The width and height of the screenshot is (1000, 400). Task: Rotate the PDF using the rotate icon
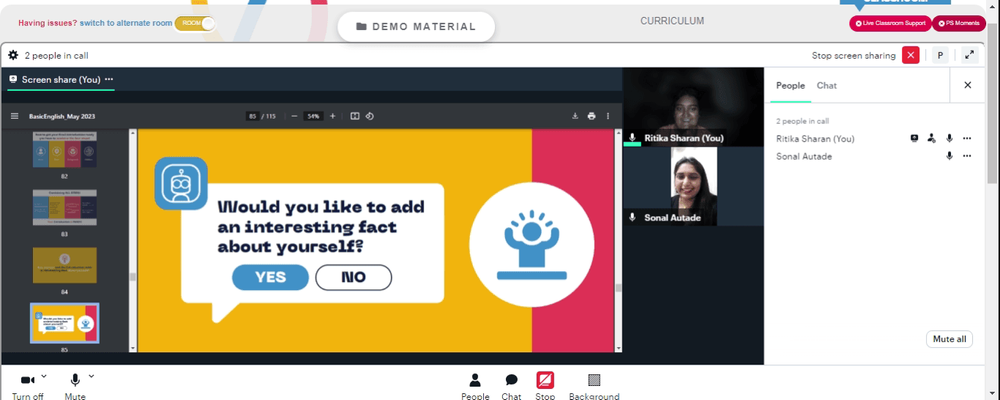pyautogui.click(x=370, y=116)
